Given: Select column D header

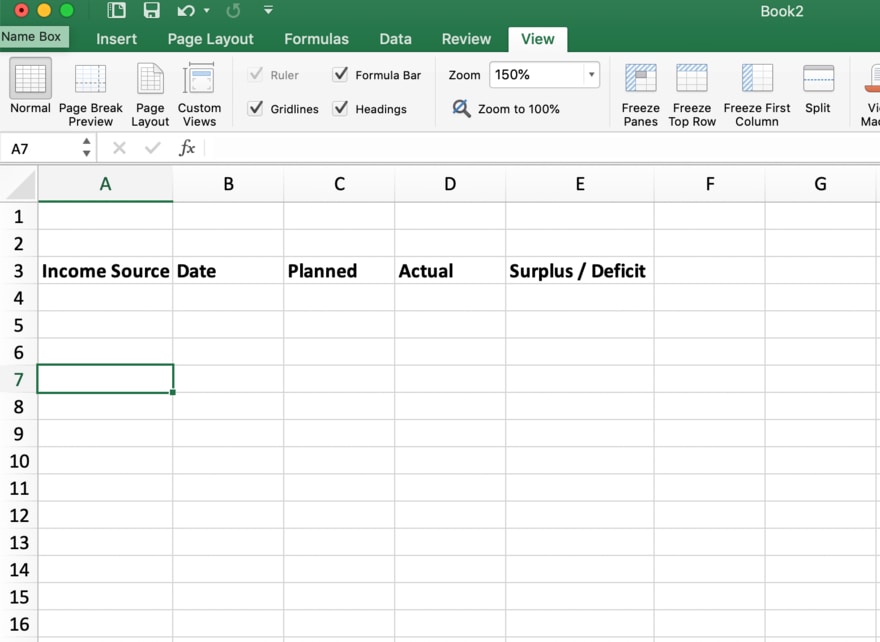Looking at the screenshot, I should pyautogui.click(x=450, y=184).
